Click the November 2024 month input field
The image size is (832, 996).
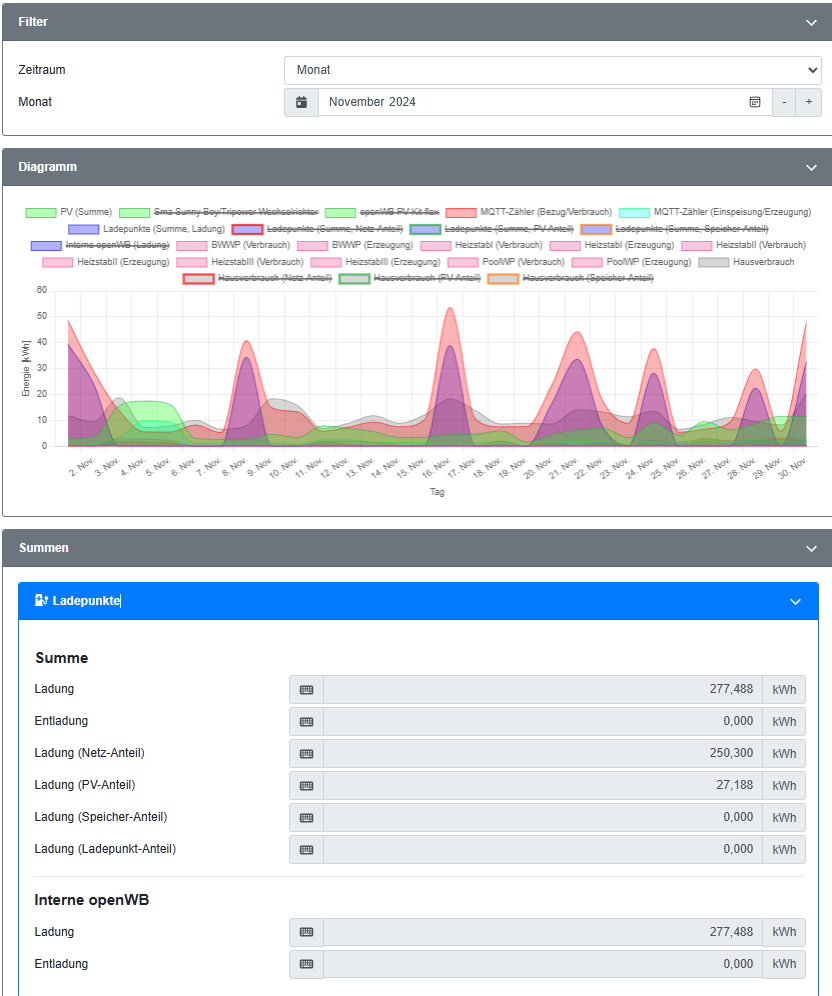click(x=530, y=102)
